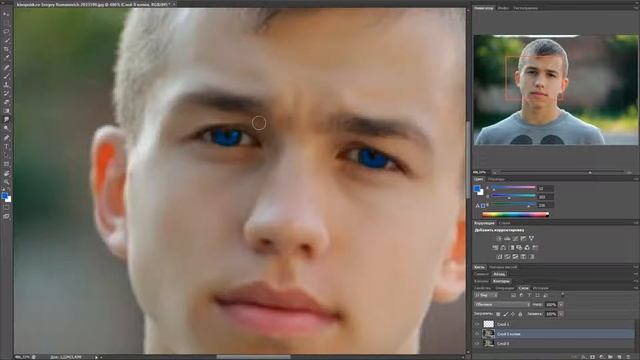Screen dimensions: 640x360
Task: Click the Navigator preview thumbnail
Action: point(556,90)
